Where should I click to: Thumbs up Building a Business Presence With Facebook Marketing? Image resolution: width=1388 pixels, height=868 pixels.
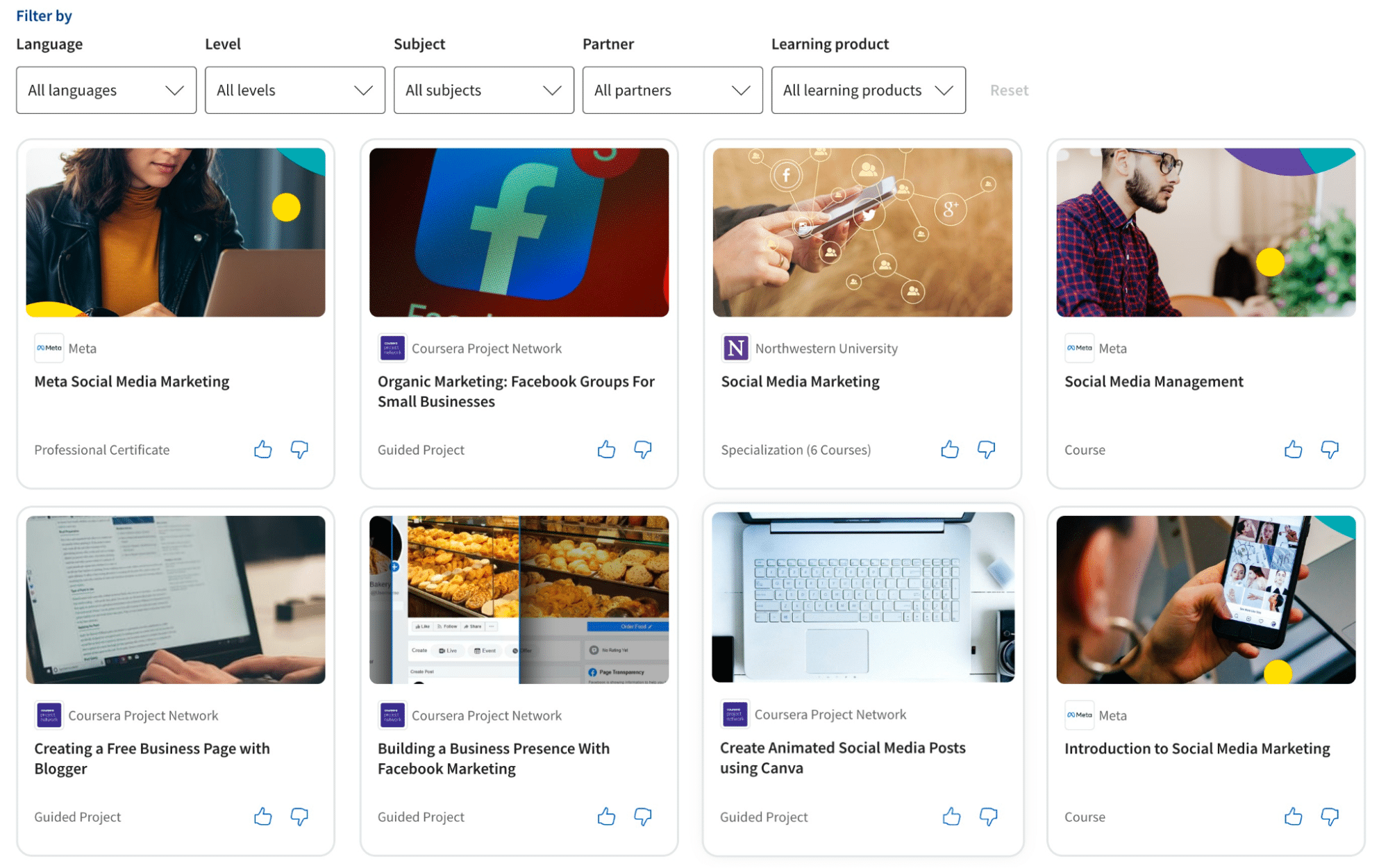[605, 817]
